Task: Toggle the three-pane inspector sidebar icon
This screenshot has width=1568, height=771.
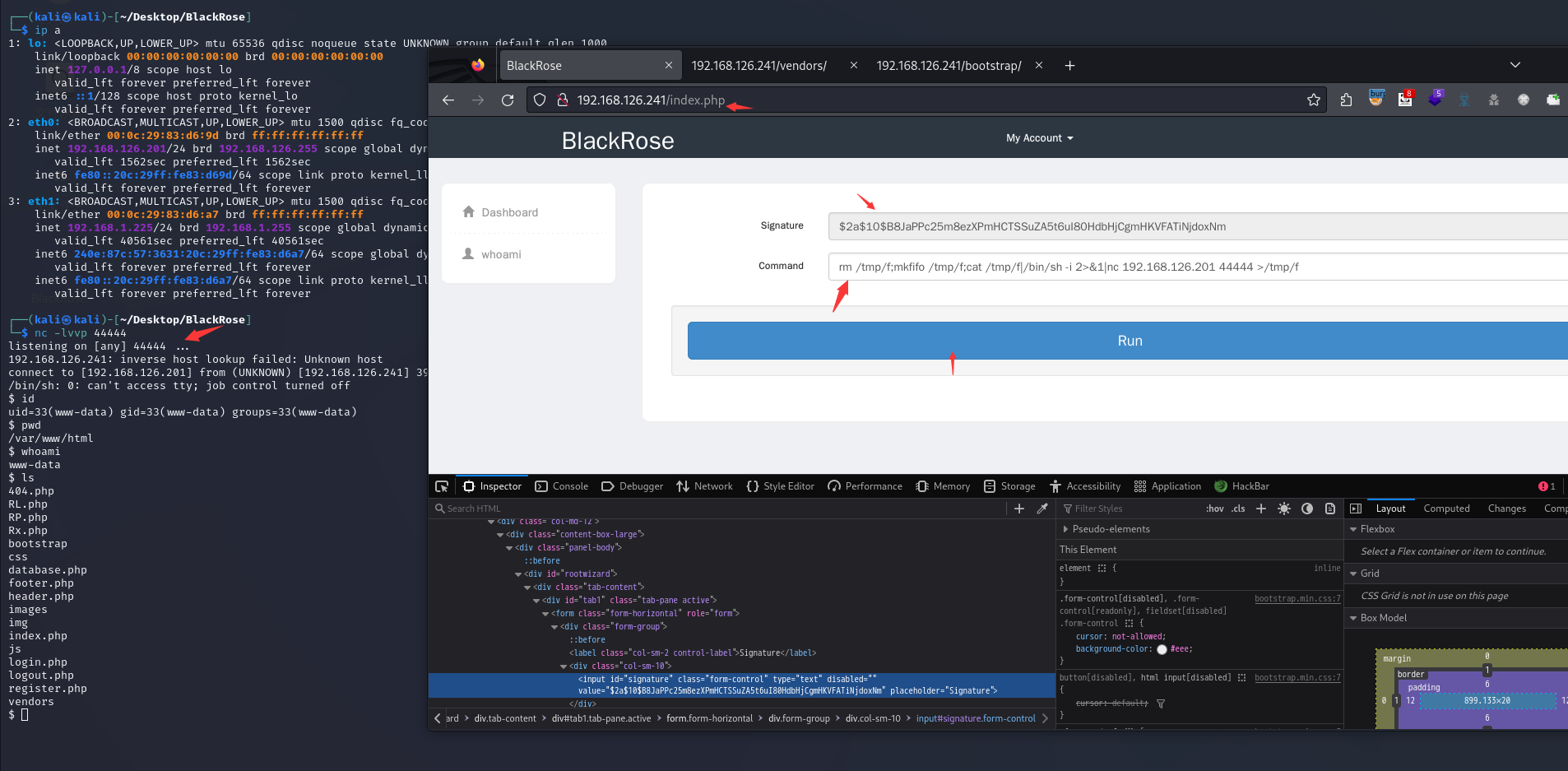Action: (x=1356, y=509)
